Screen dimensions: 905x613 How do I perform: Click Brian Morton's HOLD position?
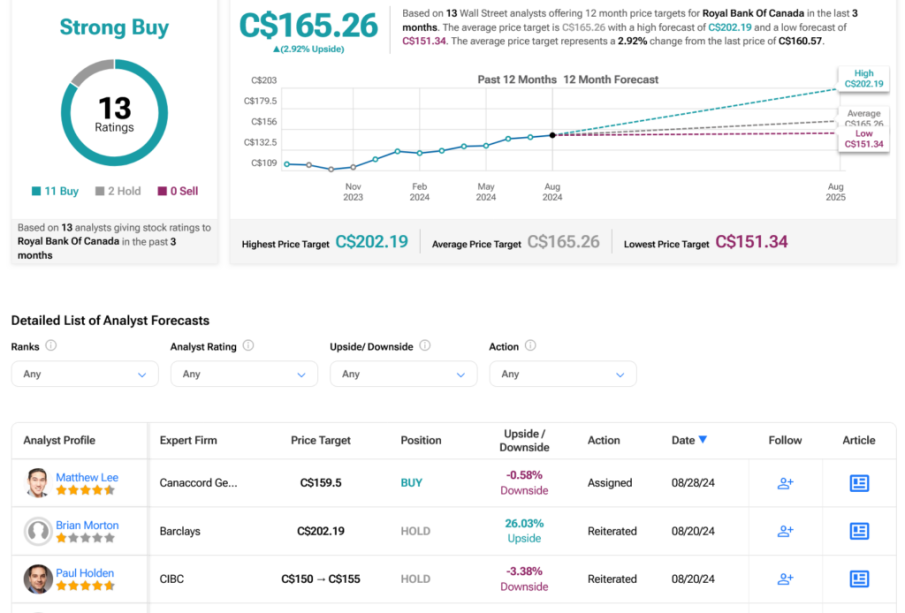point(416,531)
